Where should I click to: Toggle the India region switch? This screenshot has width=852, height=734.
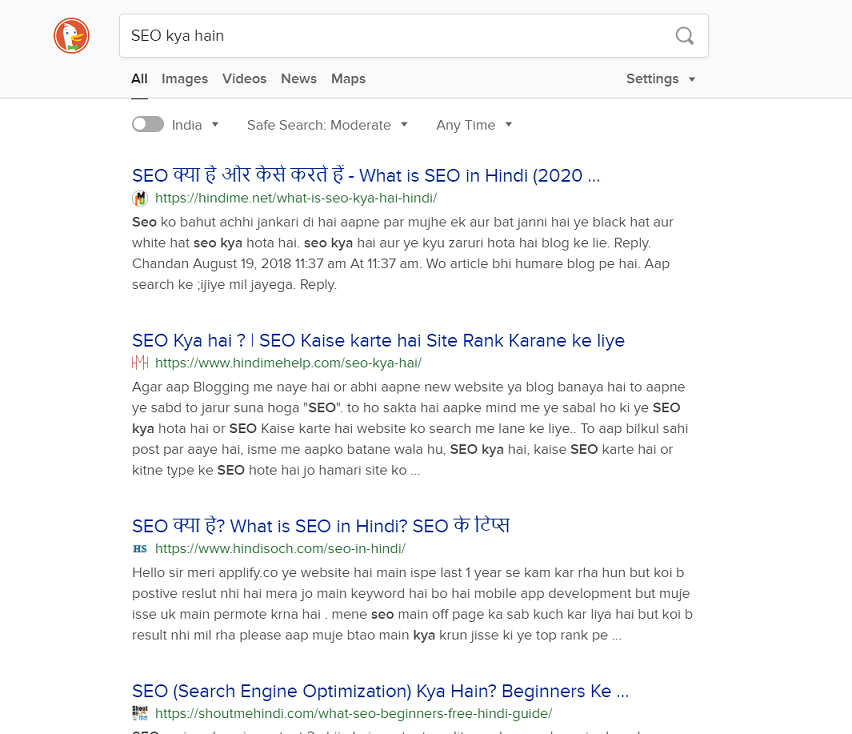pos(148,124)
